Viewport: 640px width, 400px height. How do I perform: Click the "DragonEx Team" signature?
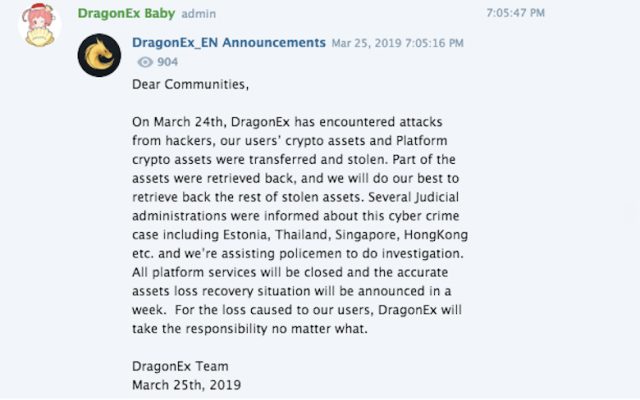[x=180, y=367]
